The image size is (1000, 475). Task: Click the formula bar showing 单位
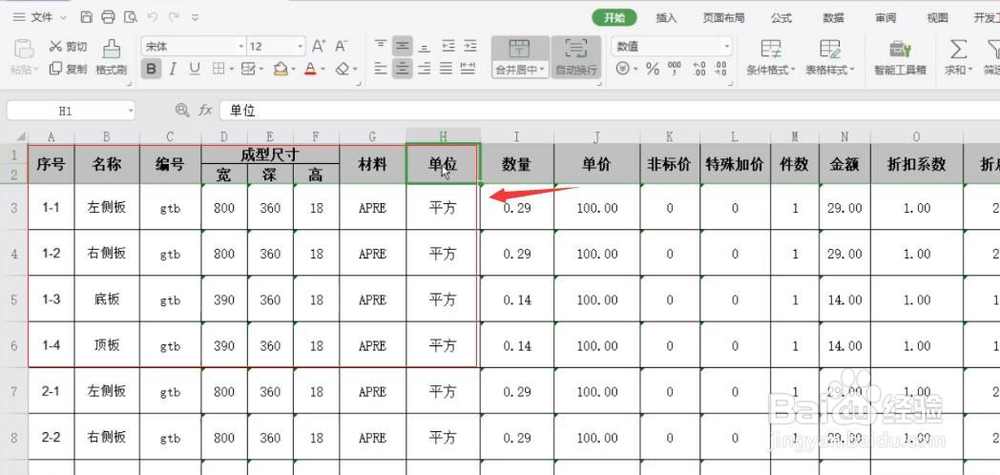pos(609,110)
